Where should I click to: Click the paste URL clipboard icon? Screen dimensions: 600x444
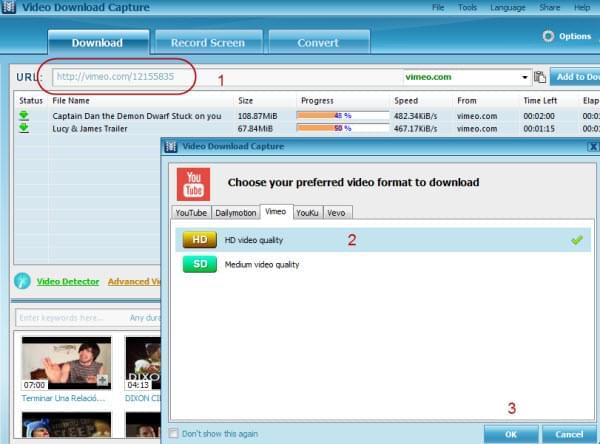click(540, 77)
